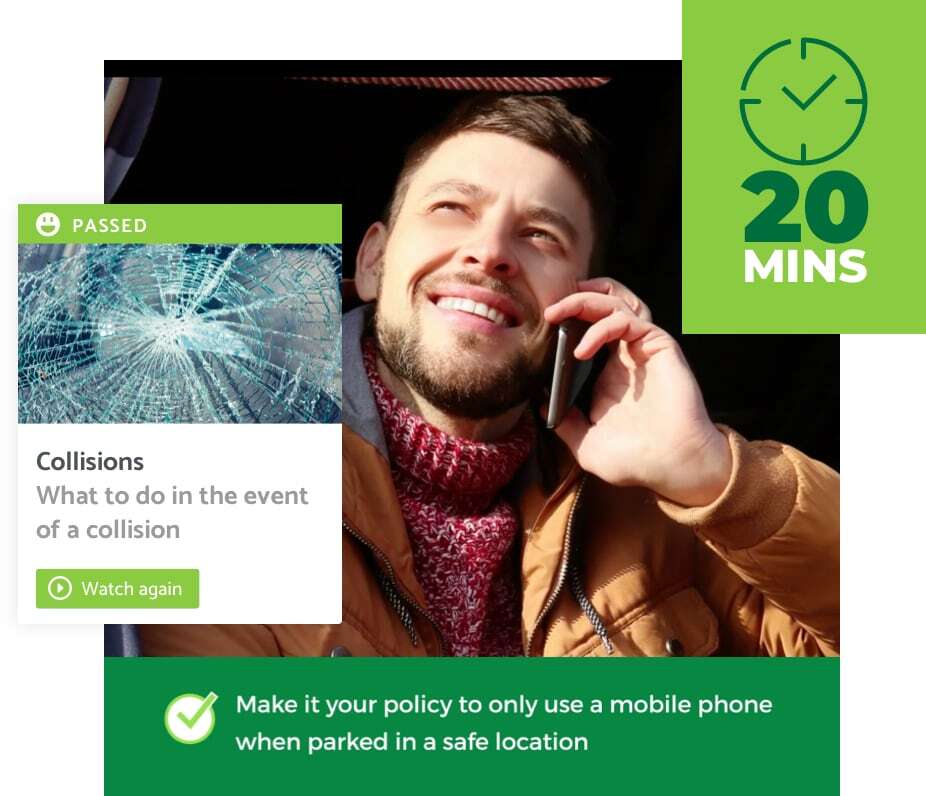
Task: Click the Watch again button
Action: [118, 588]
